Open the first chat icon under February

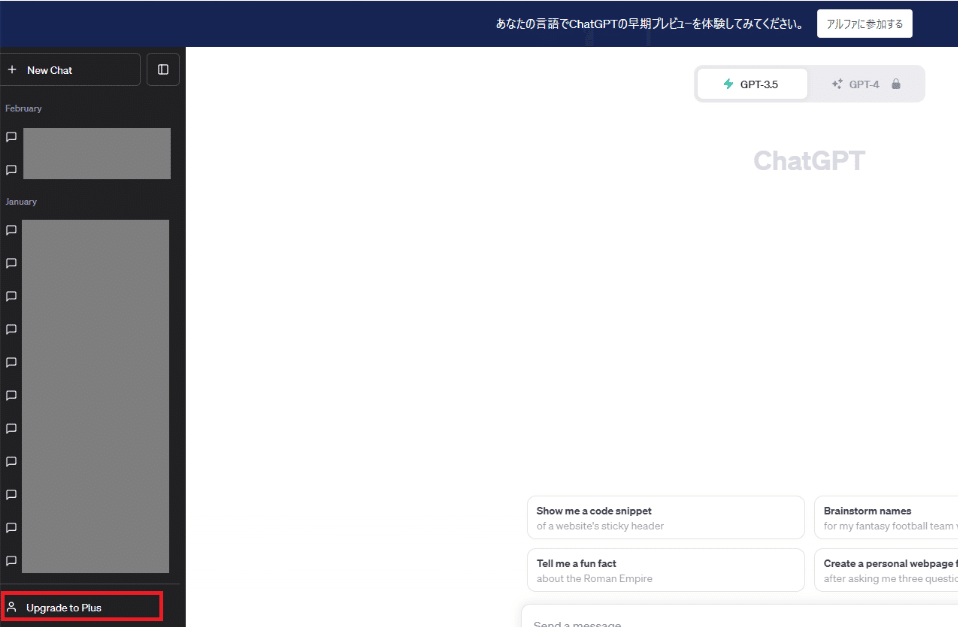(x=11, y=137)
